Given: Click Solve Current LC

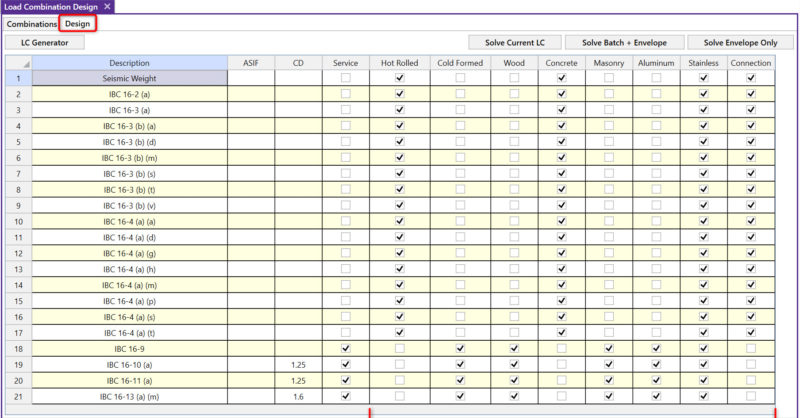Looking at the screenshot, I should click(515, 43).
